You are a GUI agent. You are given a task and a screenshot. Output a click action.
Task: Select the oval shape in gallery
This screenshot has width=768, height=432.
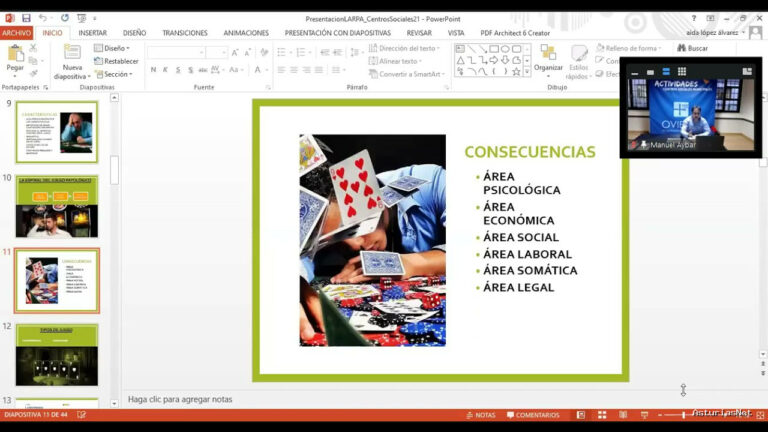tap(505, 49)
